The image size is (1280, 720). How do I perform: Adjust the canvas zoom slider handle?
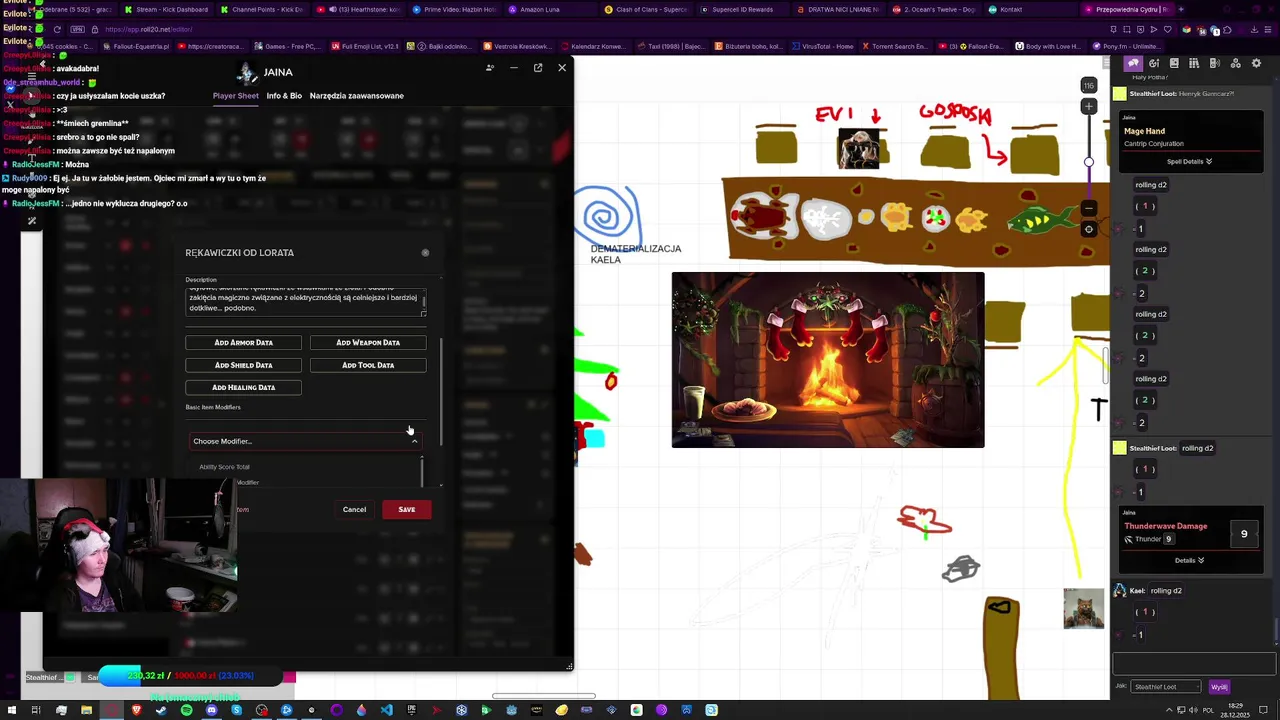pos(1089,161)
